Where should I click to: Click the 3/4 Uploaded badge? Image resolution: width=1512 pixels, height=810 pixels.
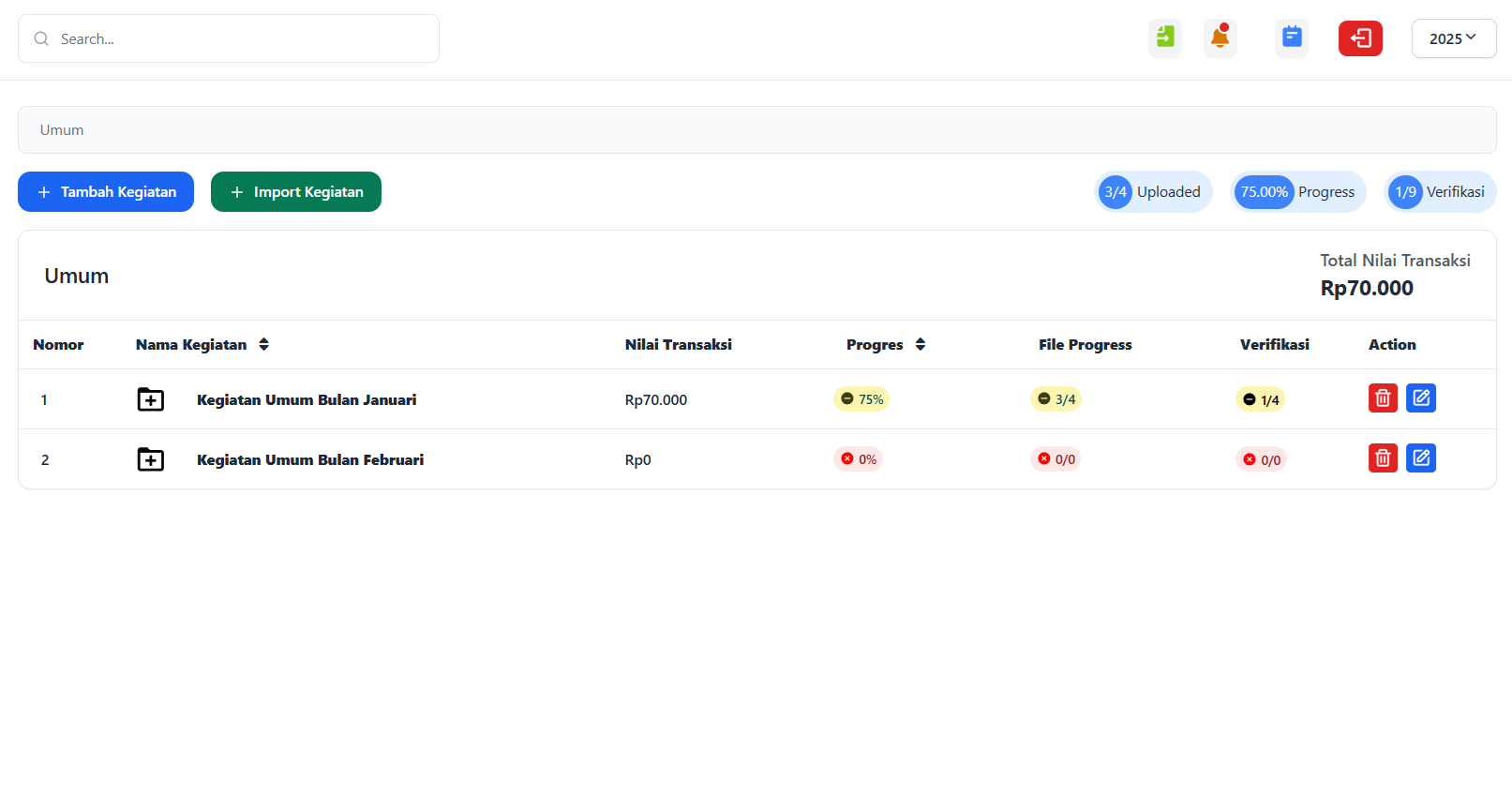(x=1153, y=192)
